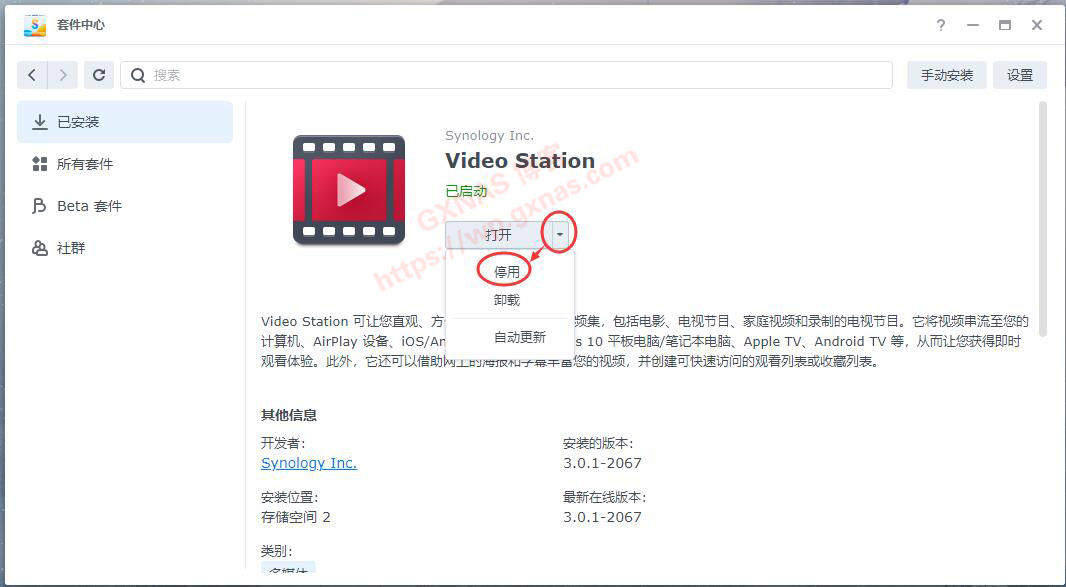Choose 卸载 to uninstall Video Station
This screenshot has width=1066, height=587.
(x=507, y=300)
